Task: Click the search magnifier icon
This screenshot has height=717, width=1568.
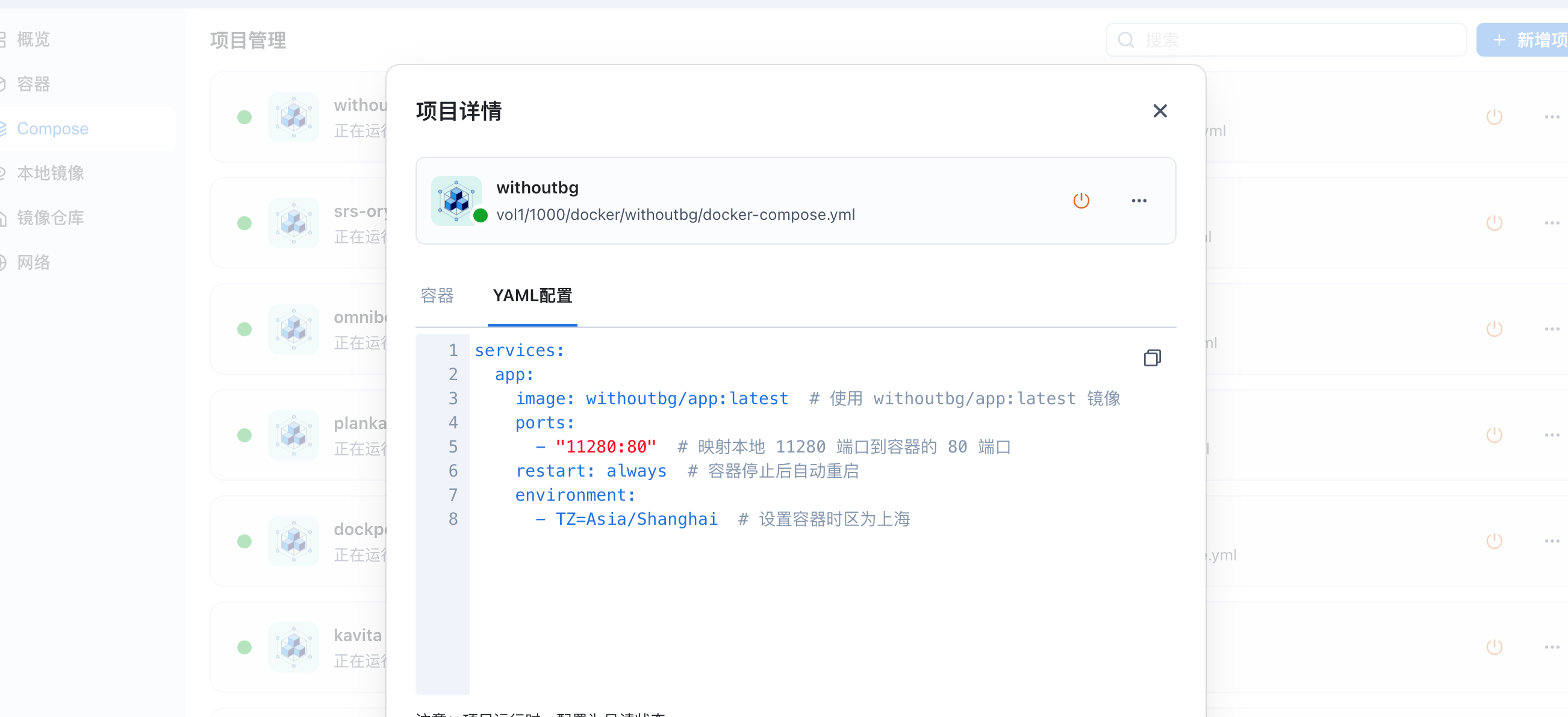Action: point(1126,40)
